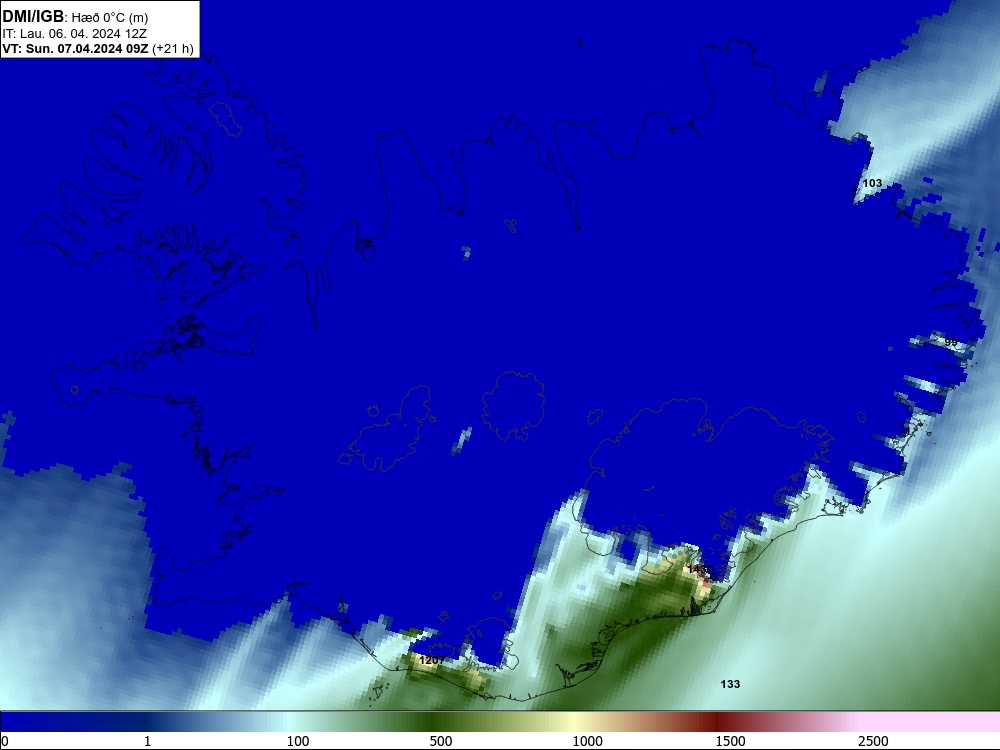The image size is (1000, 750).
Task: Click the 1207 value label on the south coast
Action: 432,660
